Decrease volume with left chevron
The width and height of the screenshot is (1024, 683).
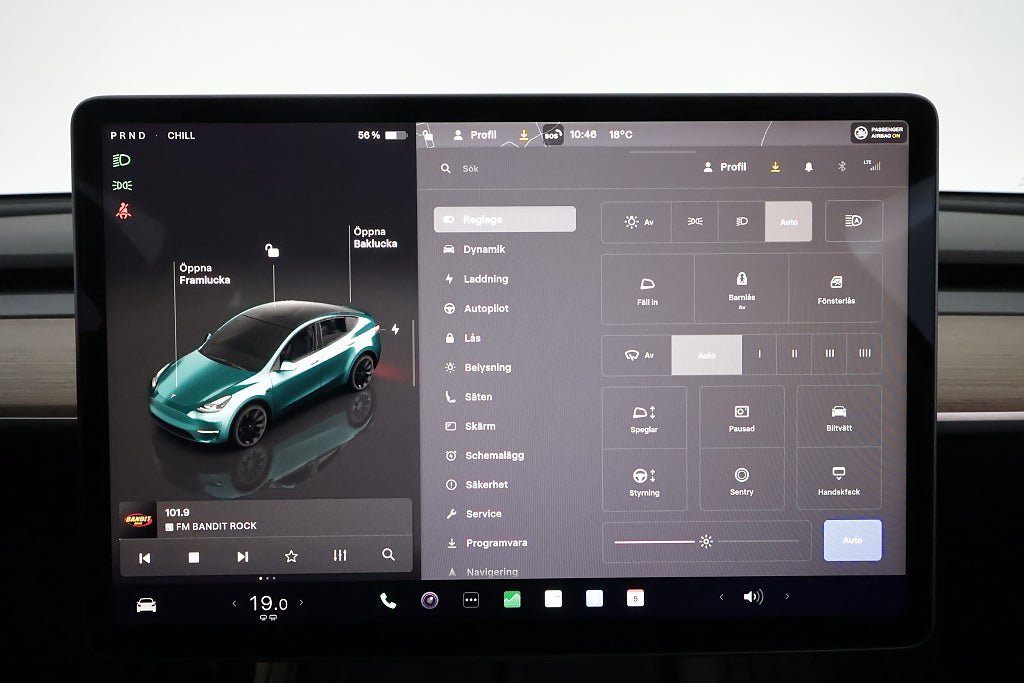(721, 597)
